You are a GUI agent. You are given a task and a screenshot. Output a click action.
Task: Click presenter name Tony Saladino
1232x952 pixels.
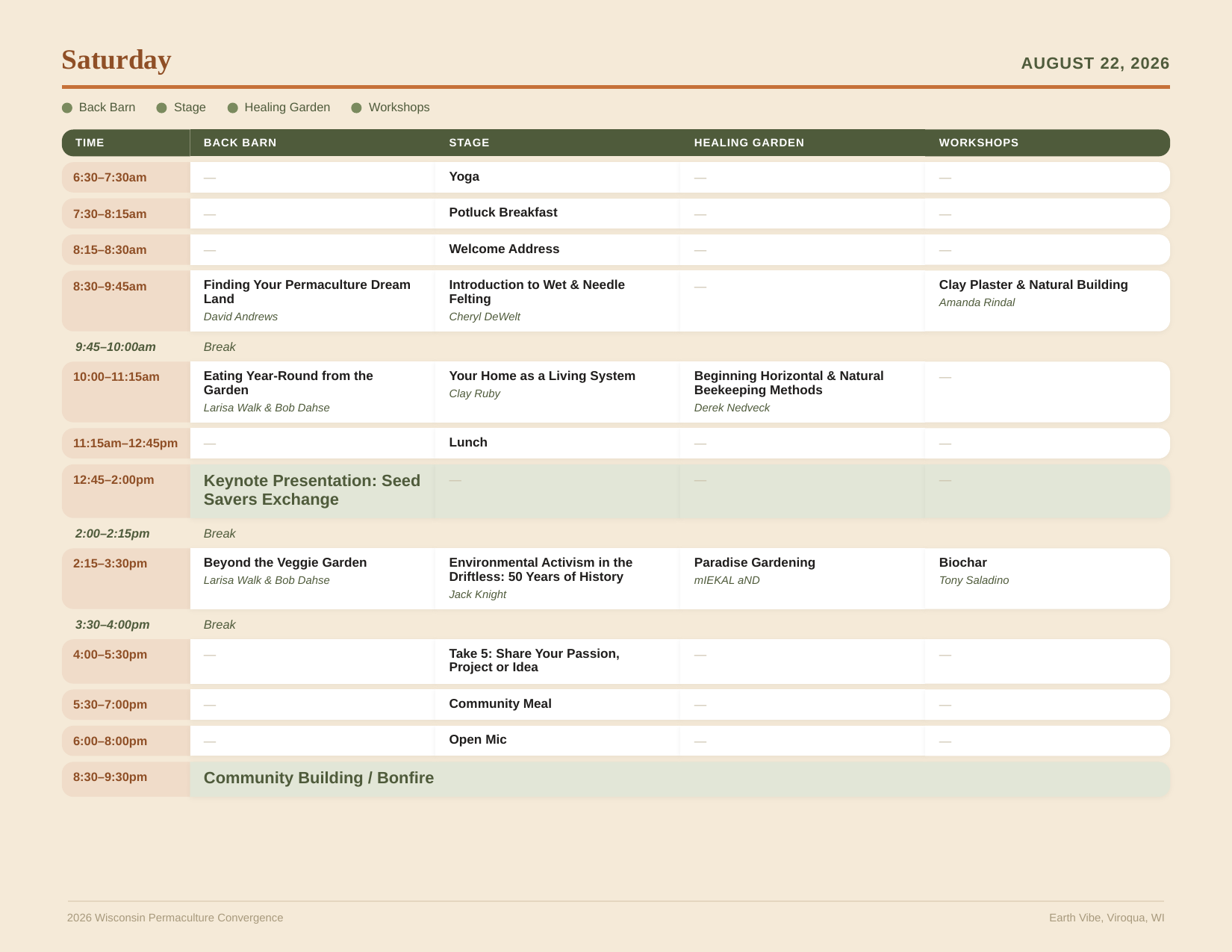[974, 580]
